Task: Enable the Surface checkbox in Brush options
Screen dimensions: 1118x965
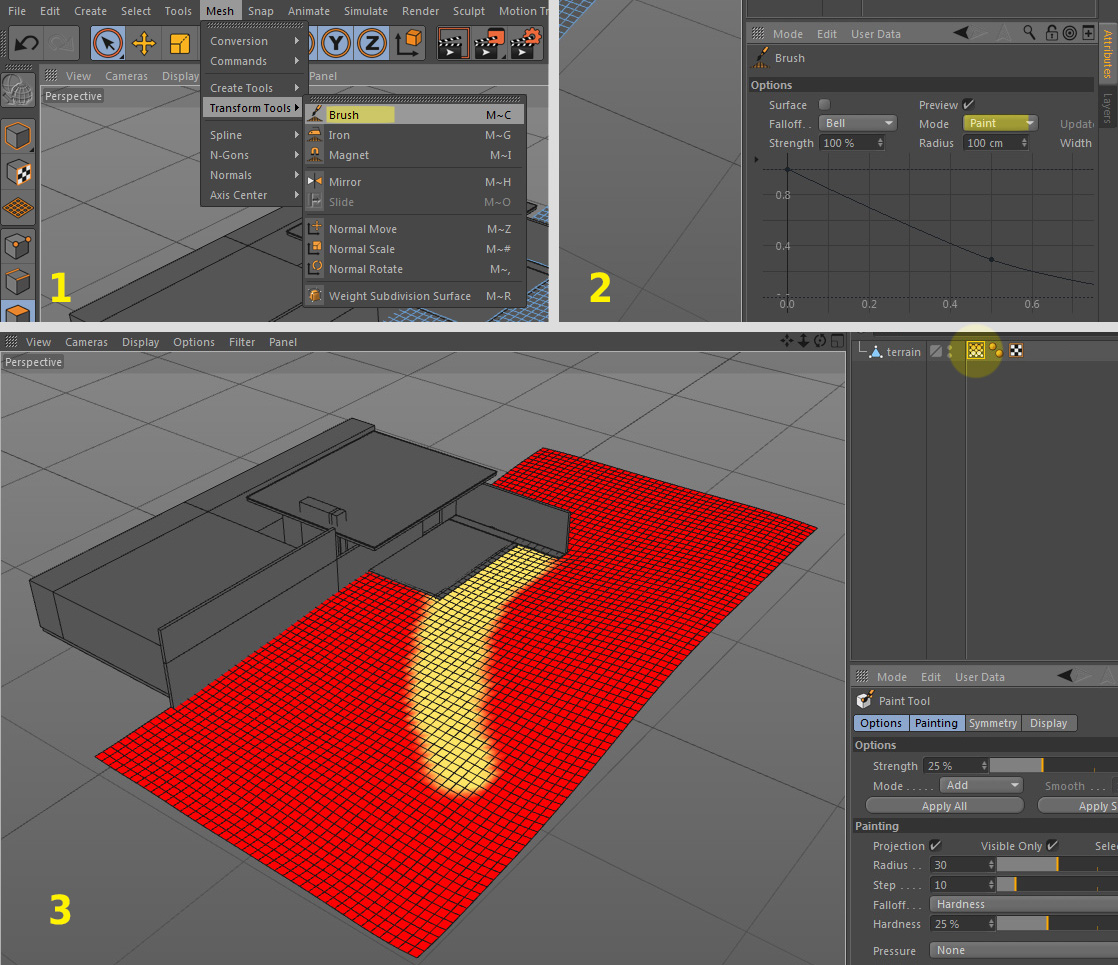Action: pyautogui.click(x=824, y=105)
